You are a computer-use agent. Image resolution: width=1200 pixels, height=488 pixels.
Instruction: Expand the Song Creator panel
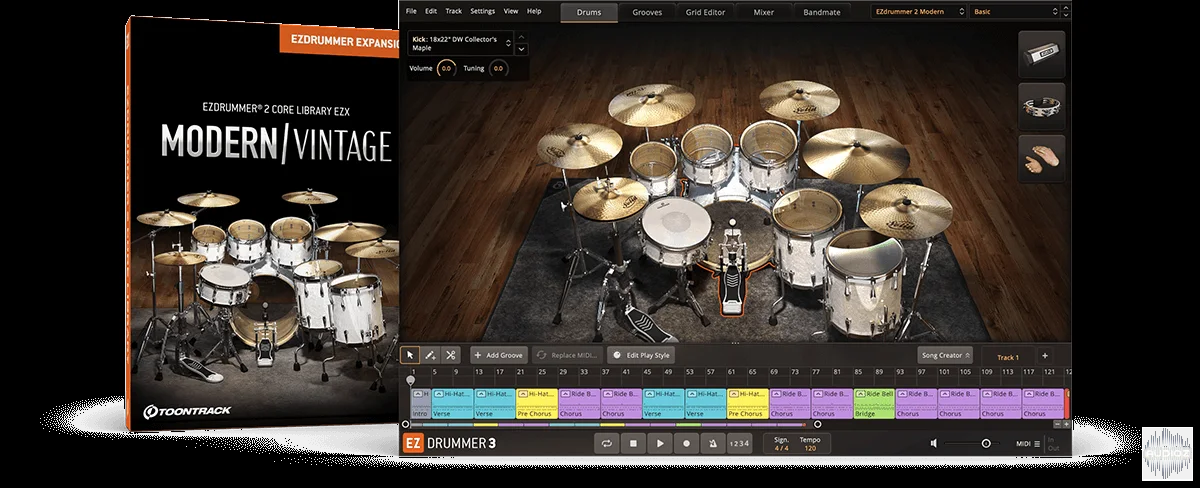point(945,355)
